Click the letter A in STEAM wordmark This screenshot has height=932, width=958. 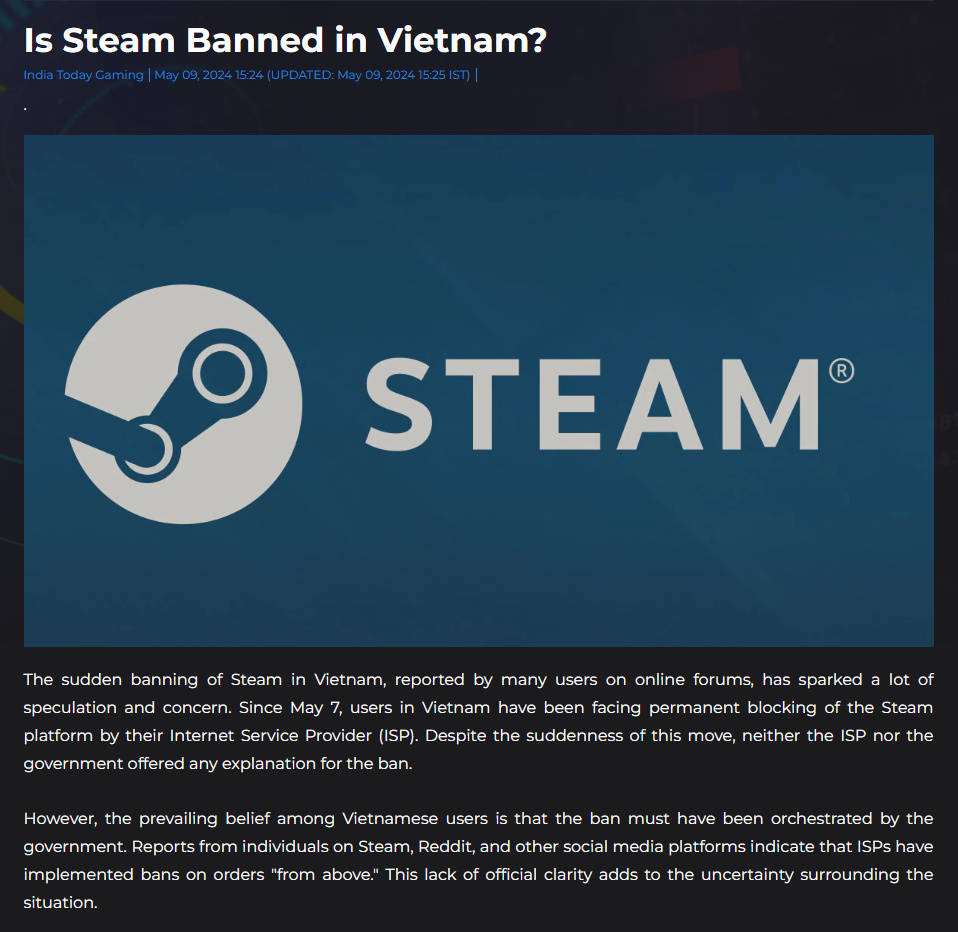[660, 405]
